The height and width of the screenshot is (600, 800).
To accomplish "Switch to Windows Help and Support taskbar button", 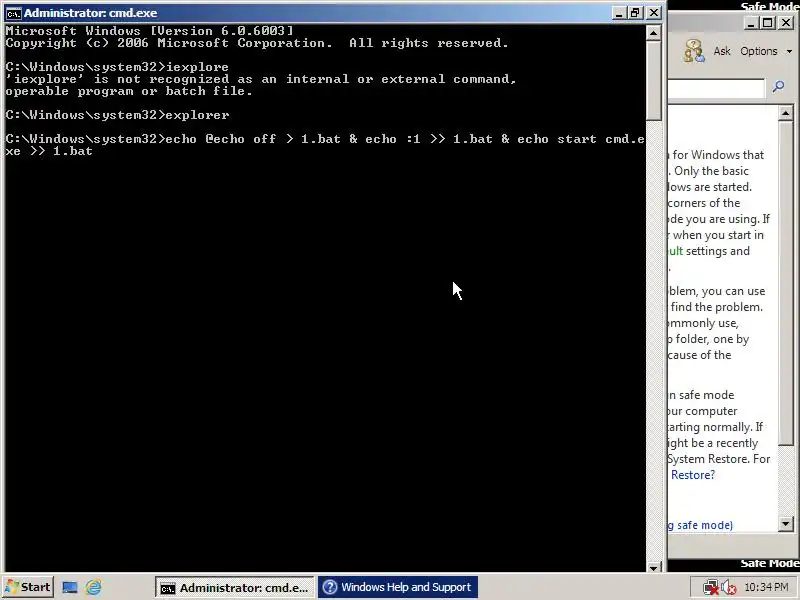I will (398, 587).
